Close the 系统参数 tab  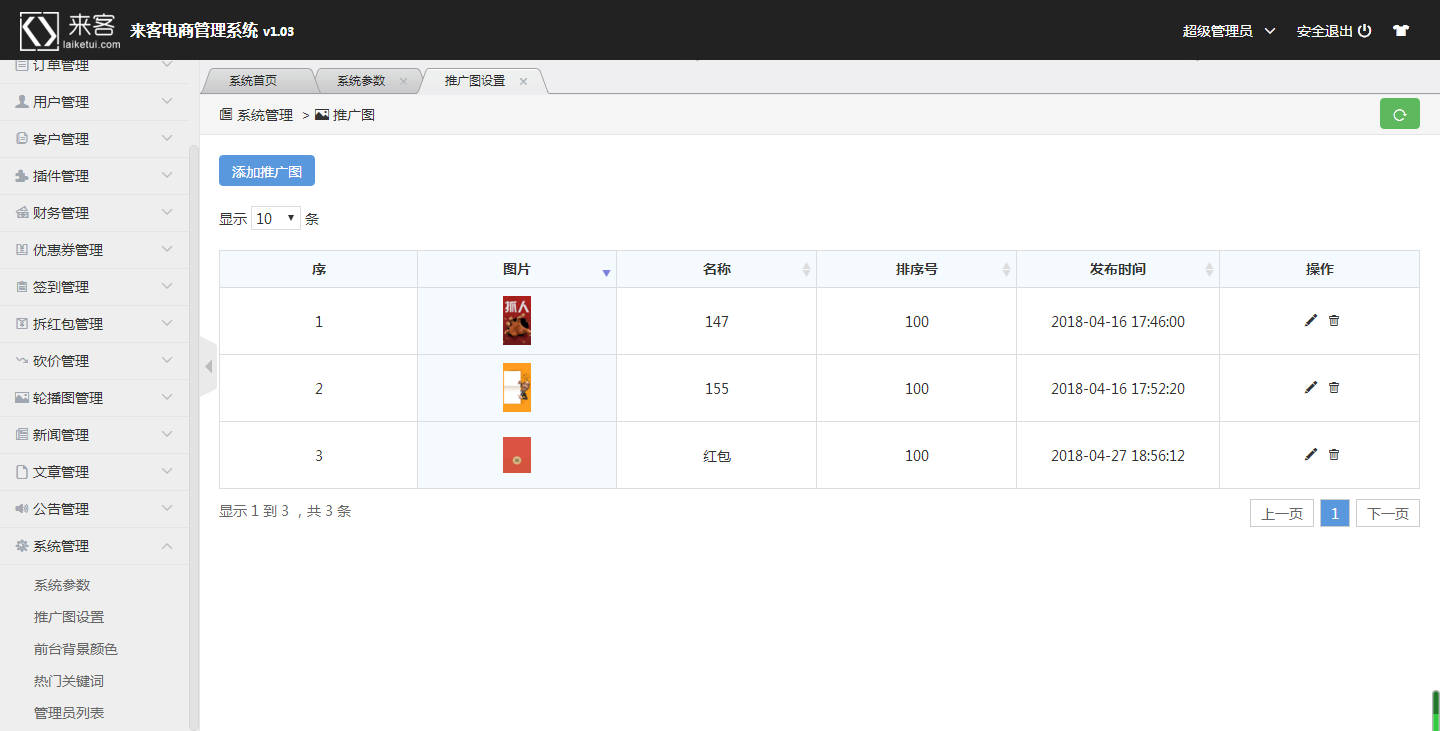pyautogui.click(x=403, y=81)
